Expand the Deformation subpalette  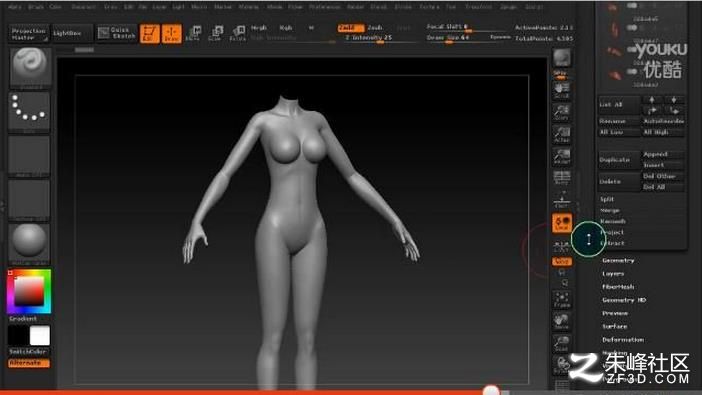623,340
